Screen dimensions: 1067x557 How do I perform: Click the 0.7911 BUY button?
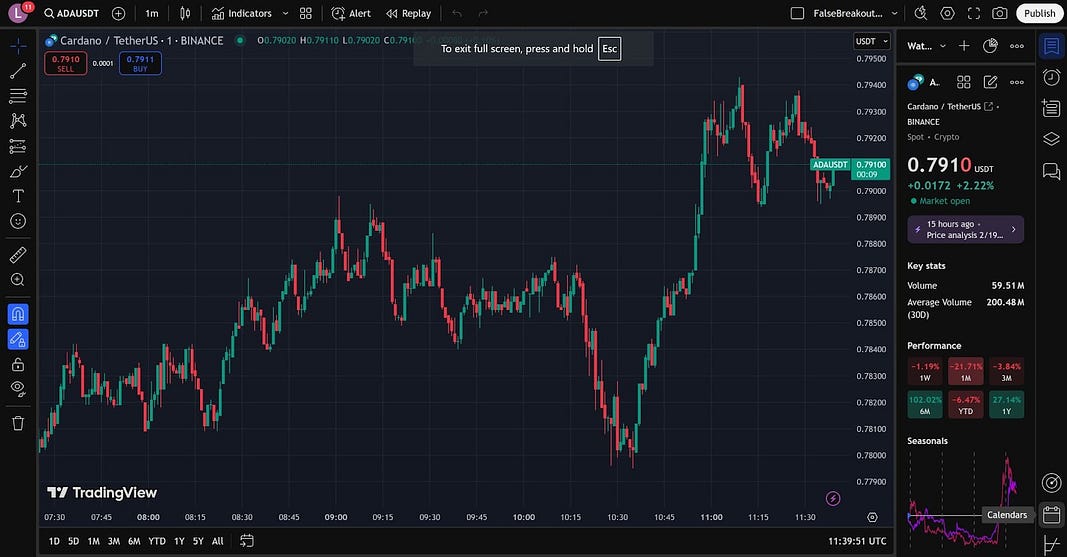[x=140, y=63]
